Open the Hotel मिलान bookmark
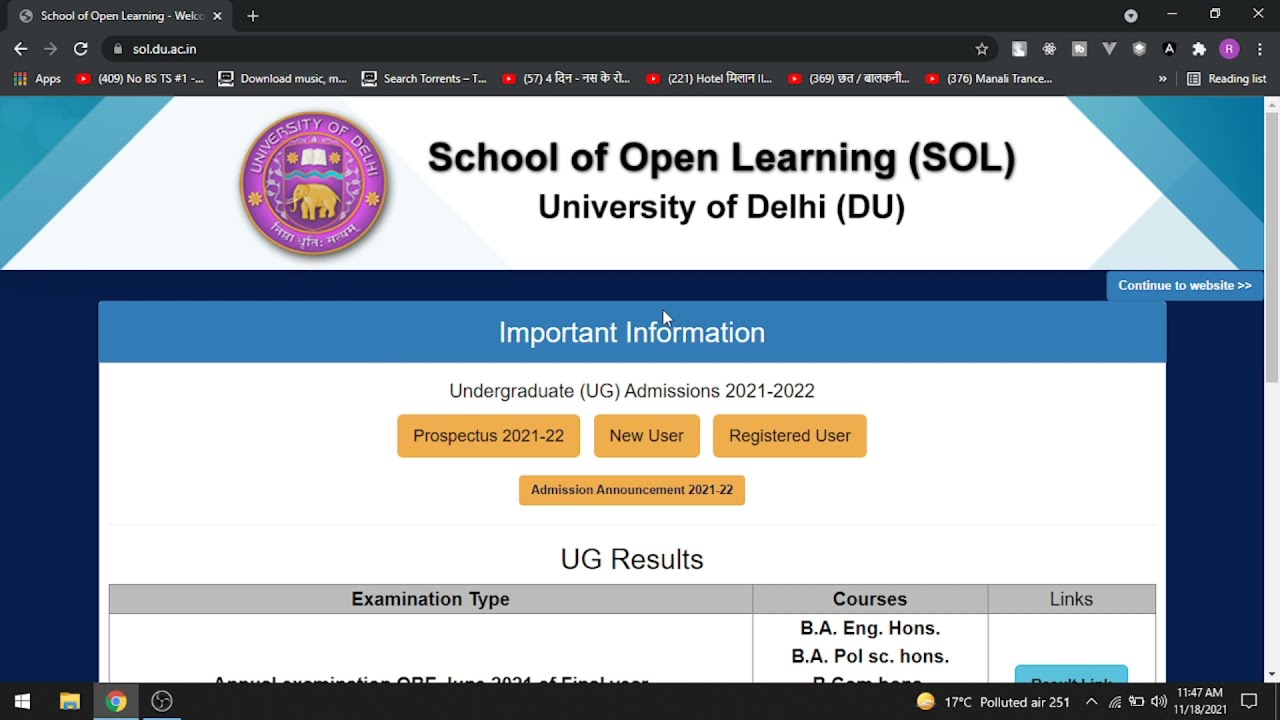The image size is (1280, 720). 709,79
